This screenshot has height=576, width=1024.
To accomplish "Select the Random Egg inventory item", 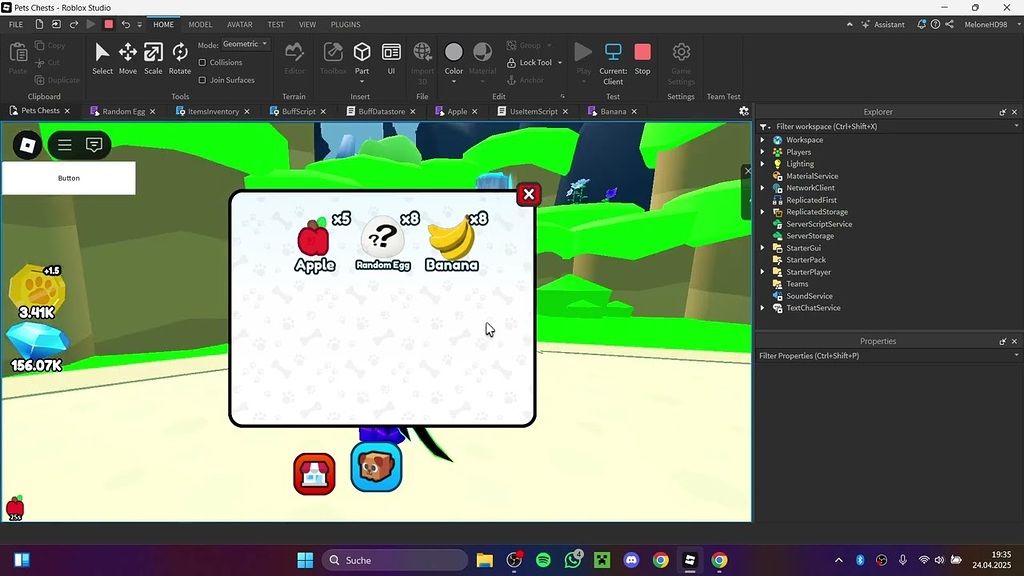I will click(x=383, y=242).
